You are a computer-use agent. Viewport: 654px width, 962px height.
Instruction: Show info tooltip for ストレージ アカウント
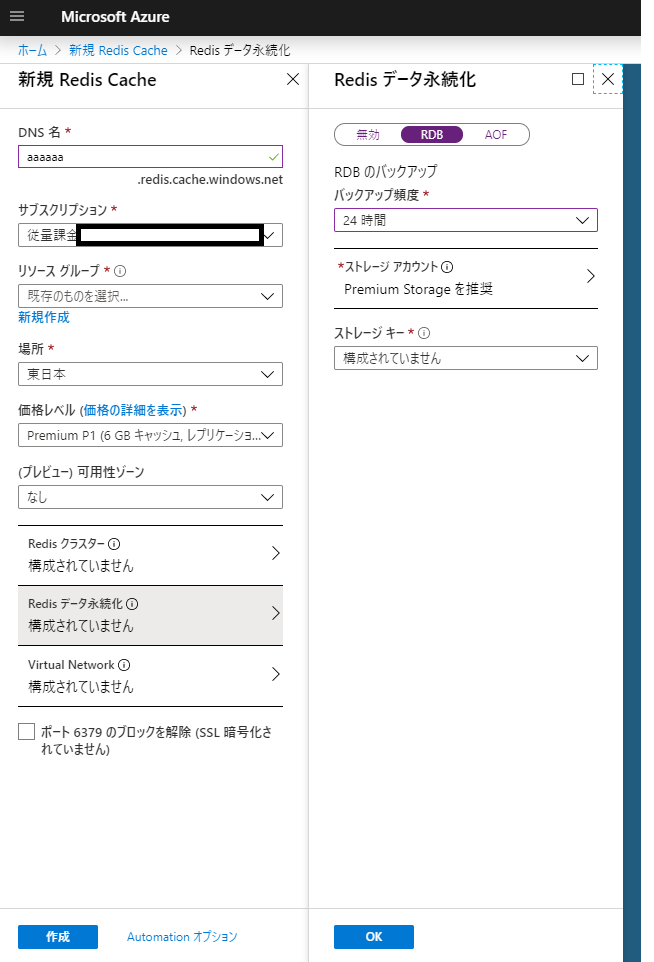coord(447,266)
